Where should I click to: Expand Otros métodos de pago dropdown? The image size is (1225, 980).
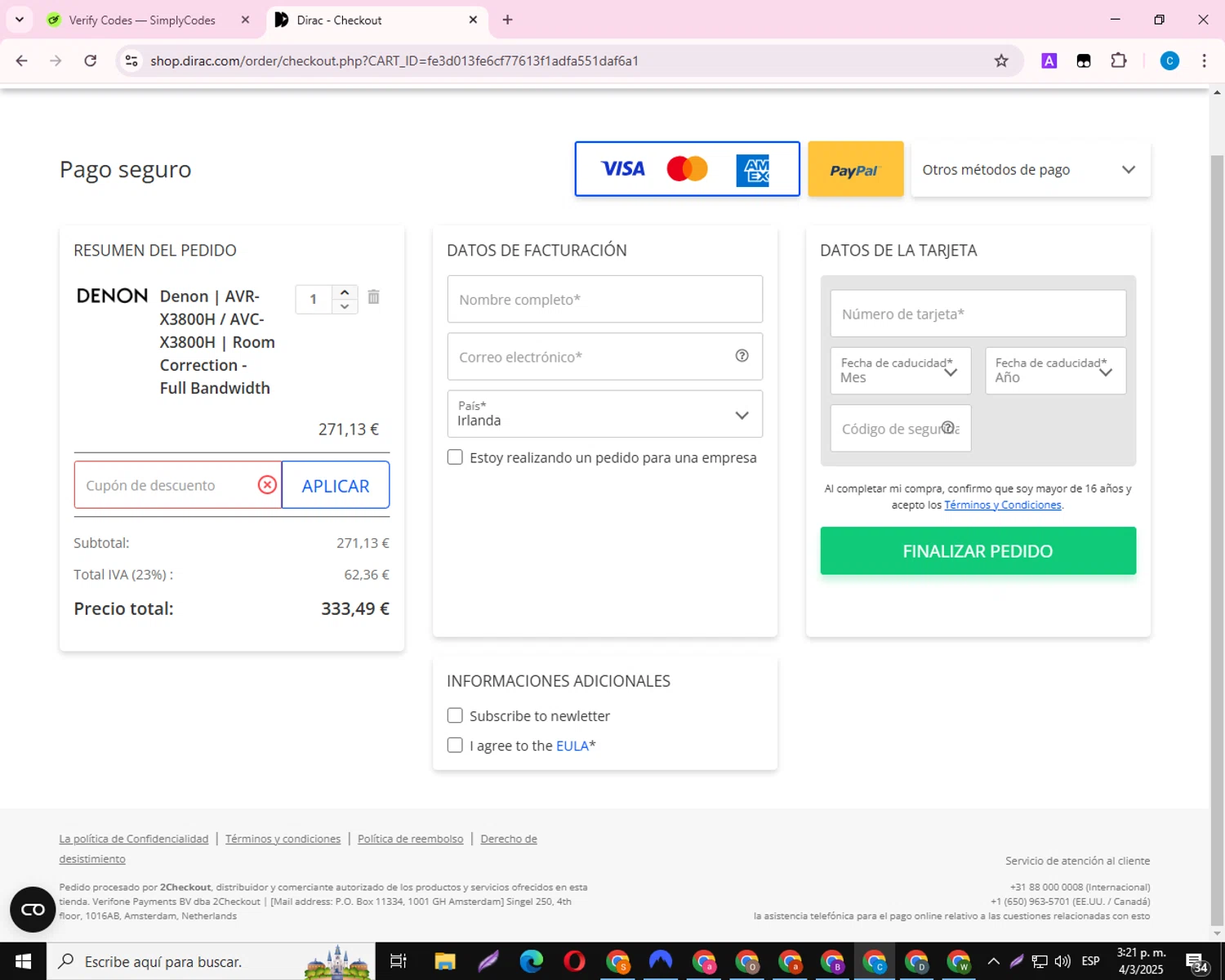(1031, 169)
